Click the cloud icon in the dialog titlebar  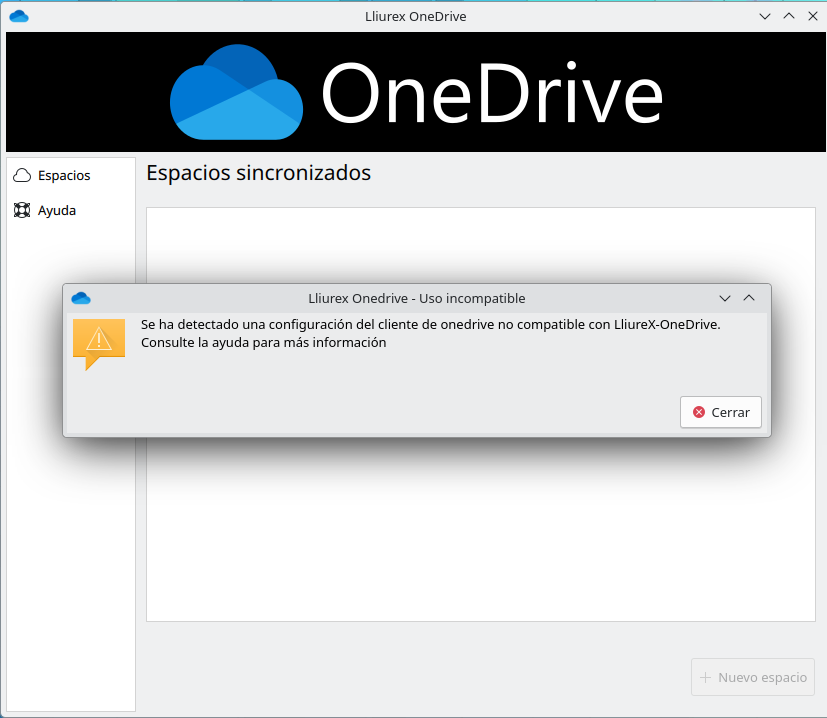(80, 297)
